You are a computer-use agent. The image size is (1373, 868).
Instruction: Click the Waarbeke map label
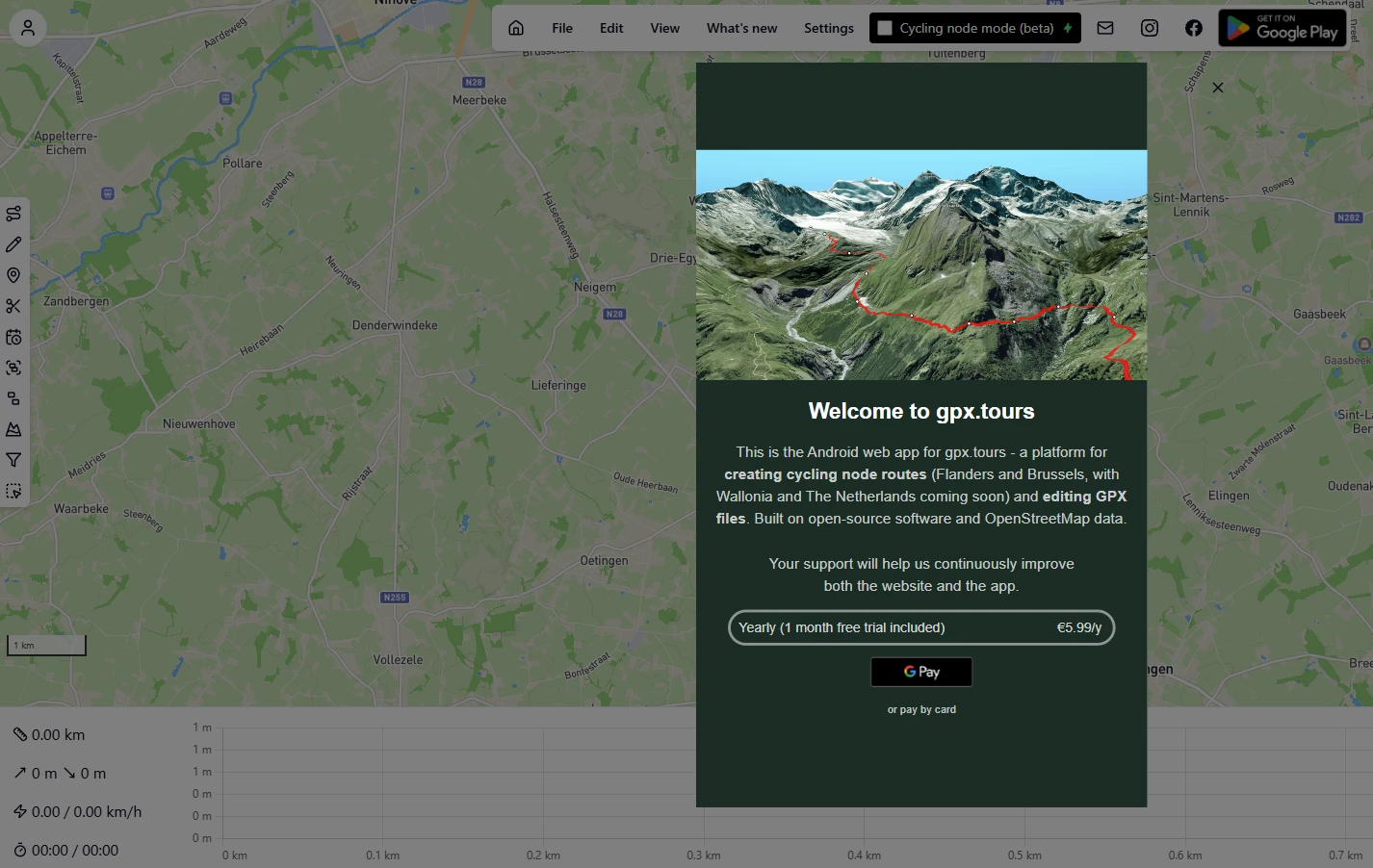[81, 508]
